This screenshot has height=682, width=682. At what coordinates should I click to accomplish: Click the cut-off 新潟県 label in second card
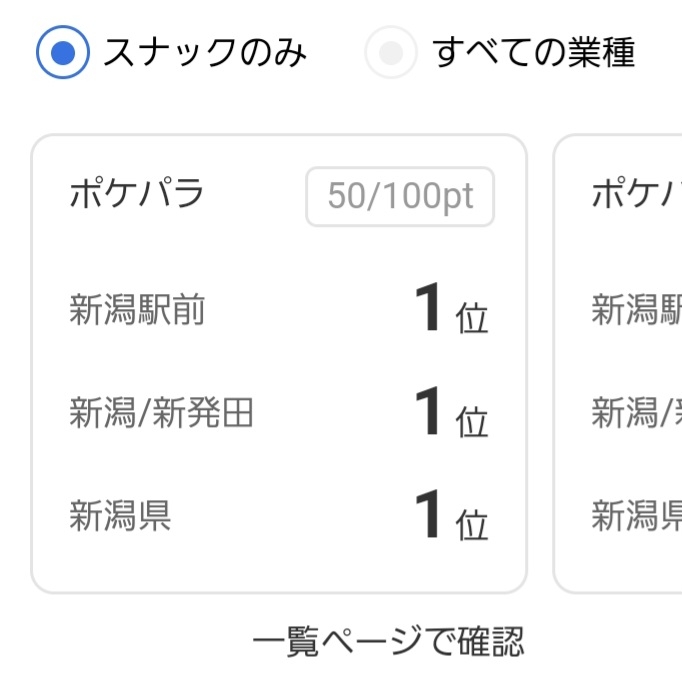click(x=636, y=516)
